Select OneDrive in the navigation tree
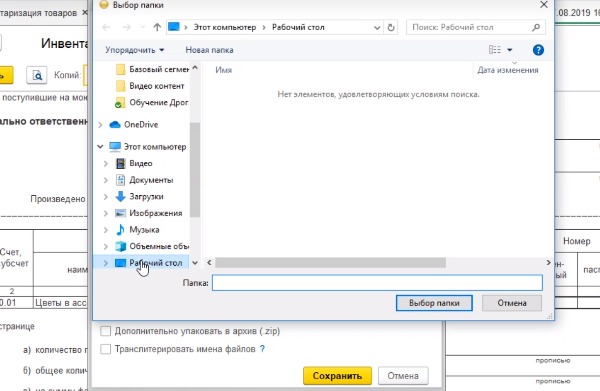This screenshot has width=600, height=391. [x=141, y=125]
